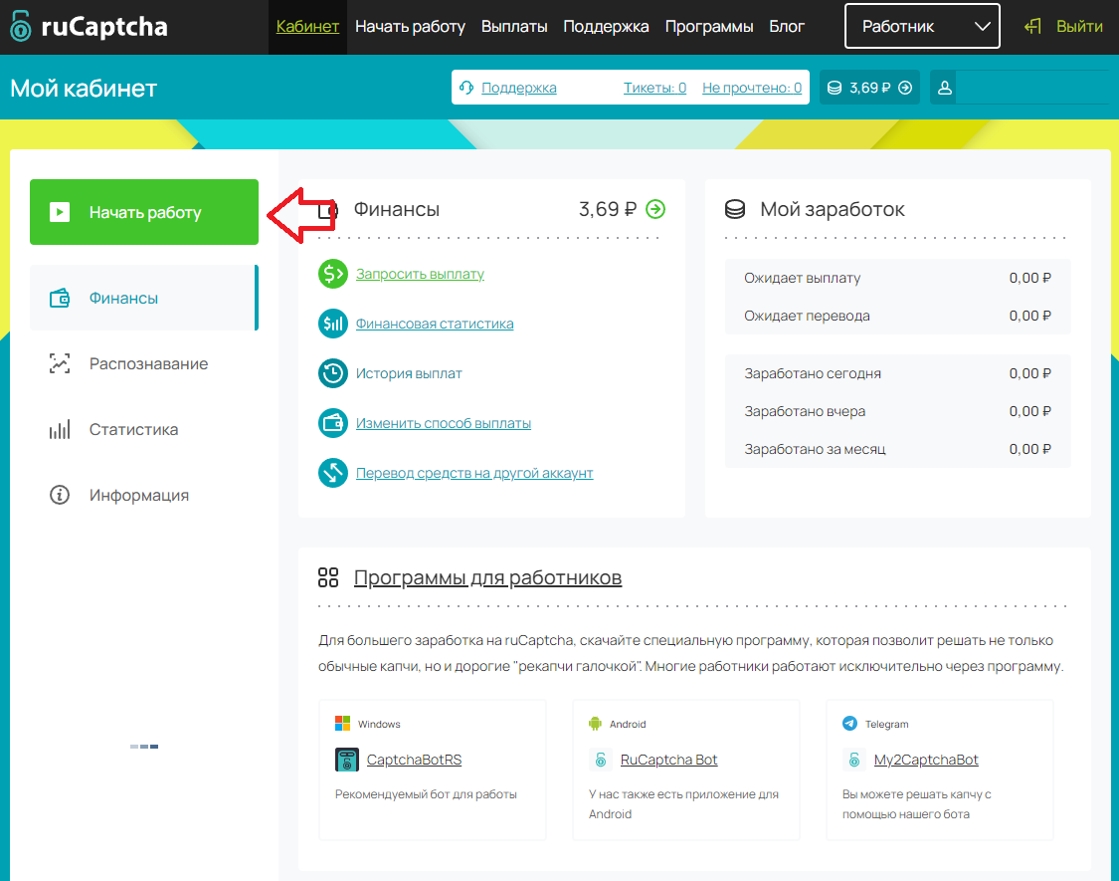Open Финансовая статистика link
The image size is (1119, 881).
(435, 323)
